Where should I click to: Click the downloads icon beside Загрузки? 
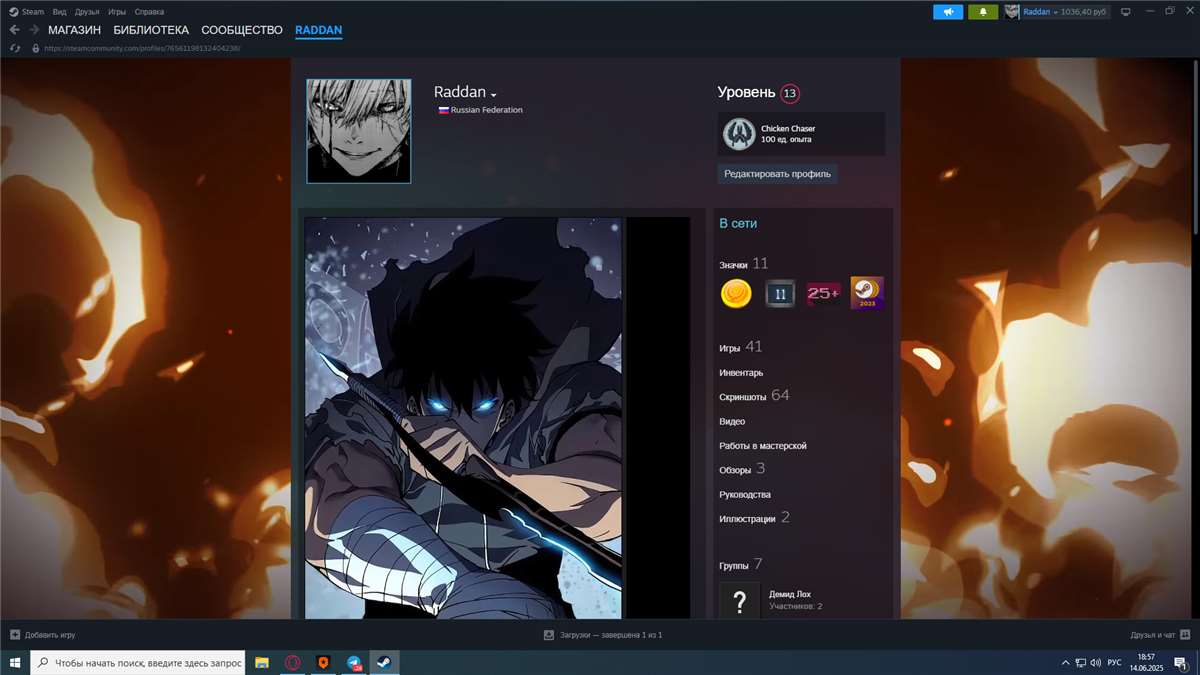(549, 635)
